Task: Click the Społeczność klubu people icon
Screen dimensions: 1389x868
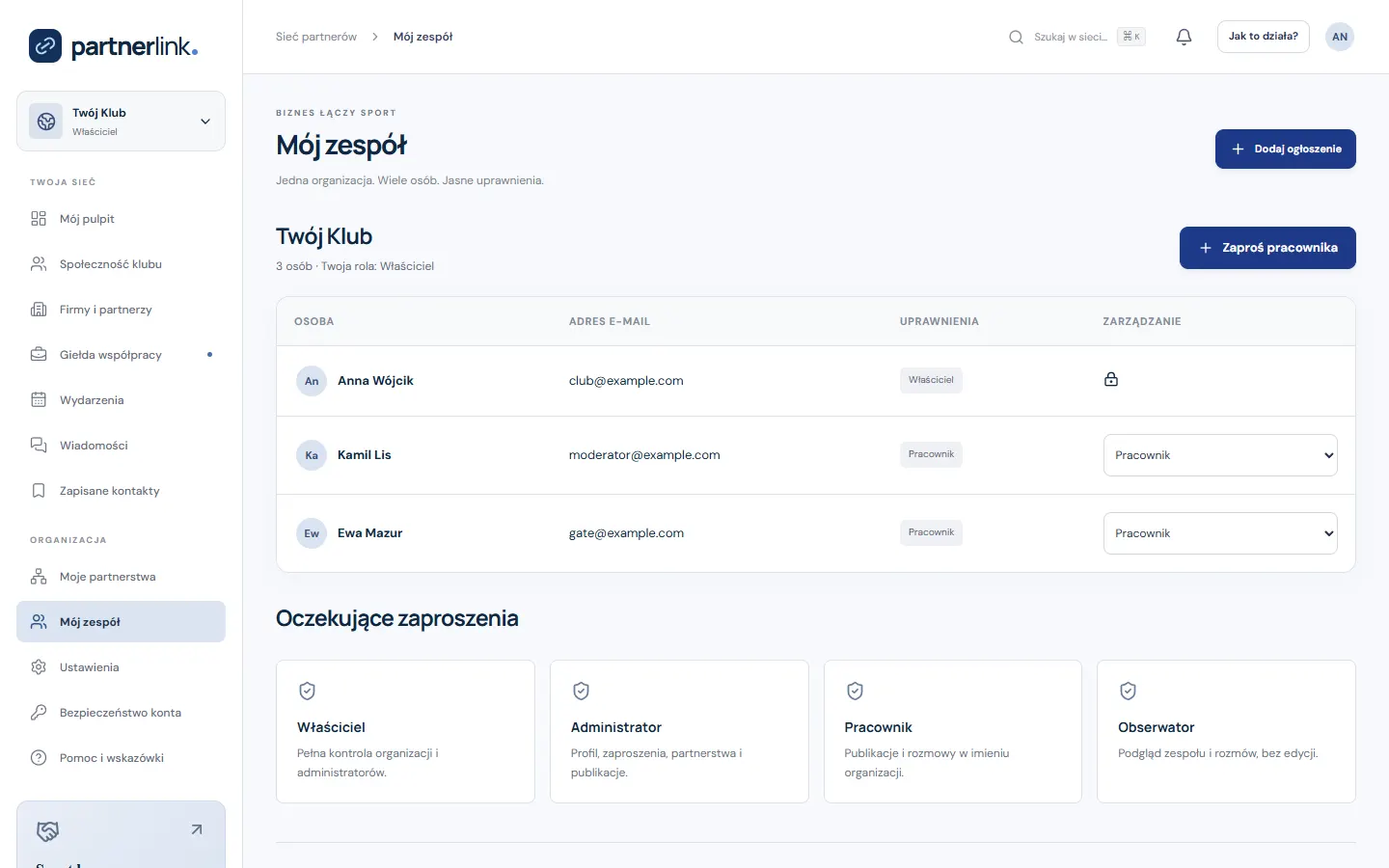Action: click(x=39, y=264)
